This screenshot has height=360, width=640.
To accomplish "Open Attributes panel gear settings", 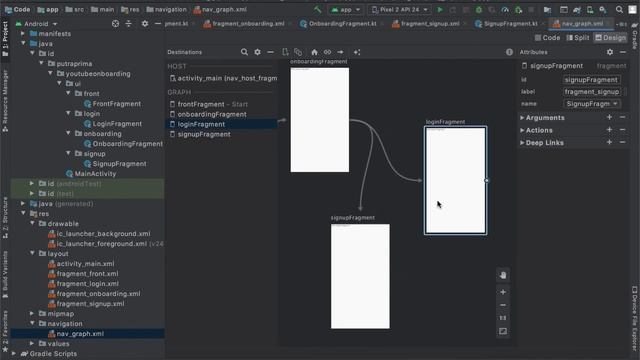I will tap(610, 52).
